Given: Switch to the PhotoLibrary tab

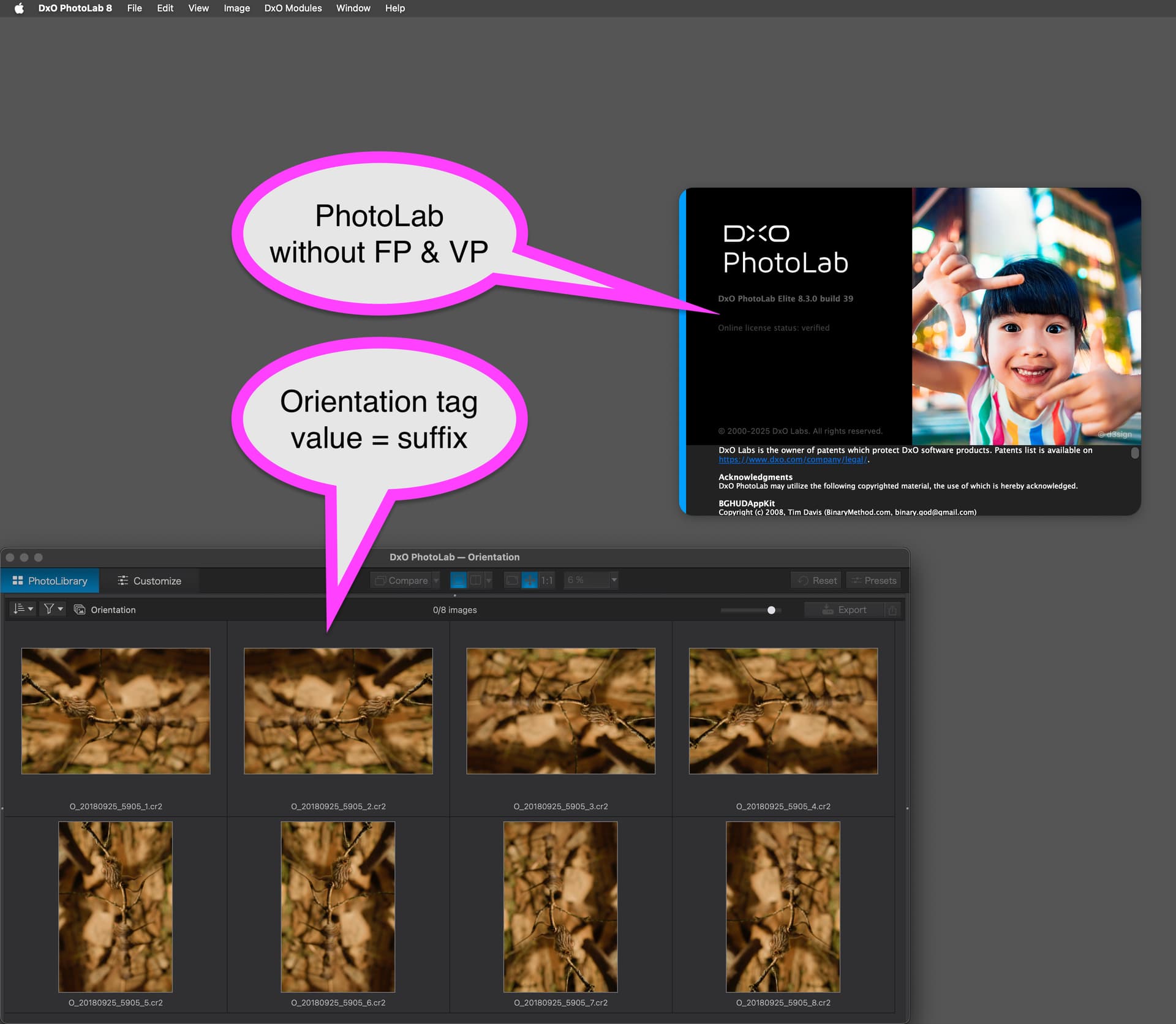Looking at the screenshot, I should (50, 581).
